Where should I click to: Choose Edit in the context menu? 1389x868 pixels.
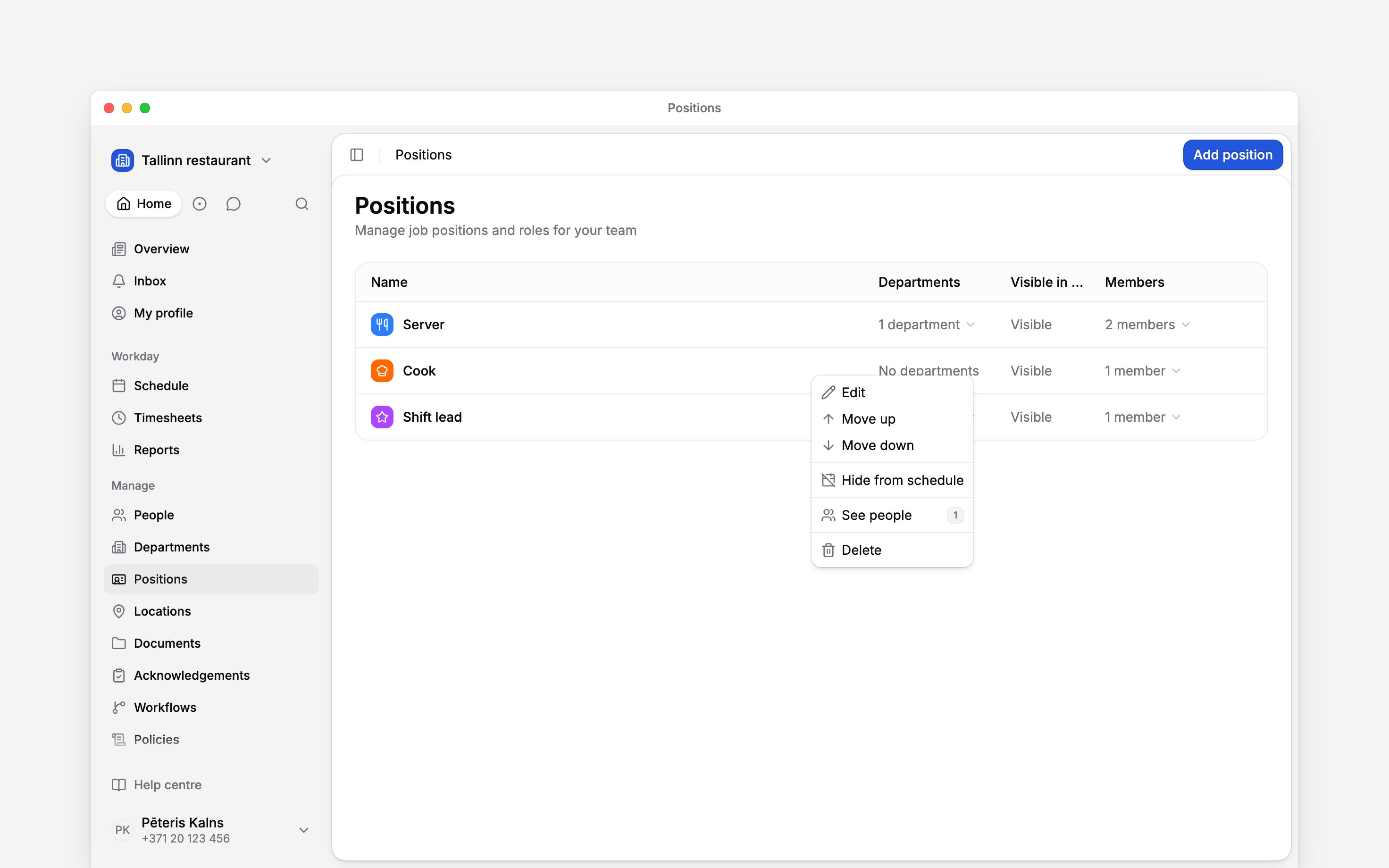tap(892, 392)
